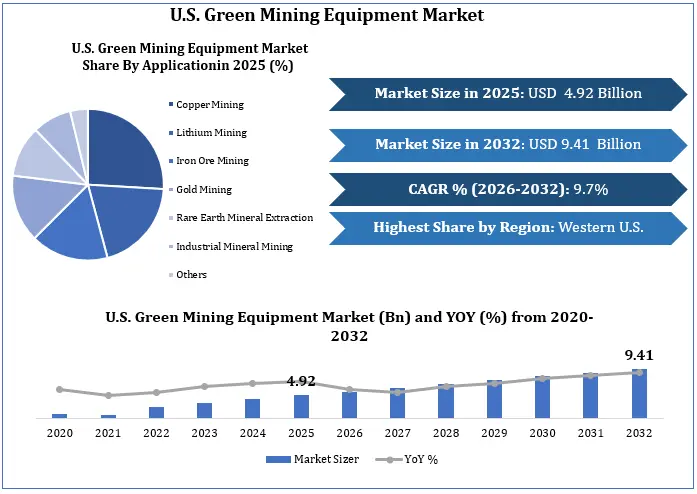Image resolution: width=697 pixels, height=494 pixels.
Task: Click the Copper Mining legend color square
Action: point(171,104)
